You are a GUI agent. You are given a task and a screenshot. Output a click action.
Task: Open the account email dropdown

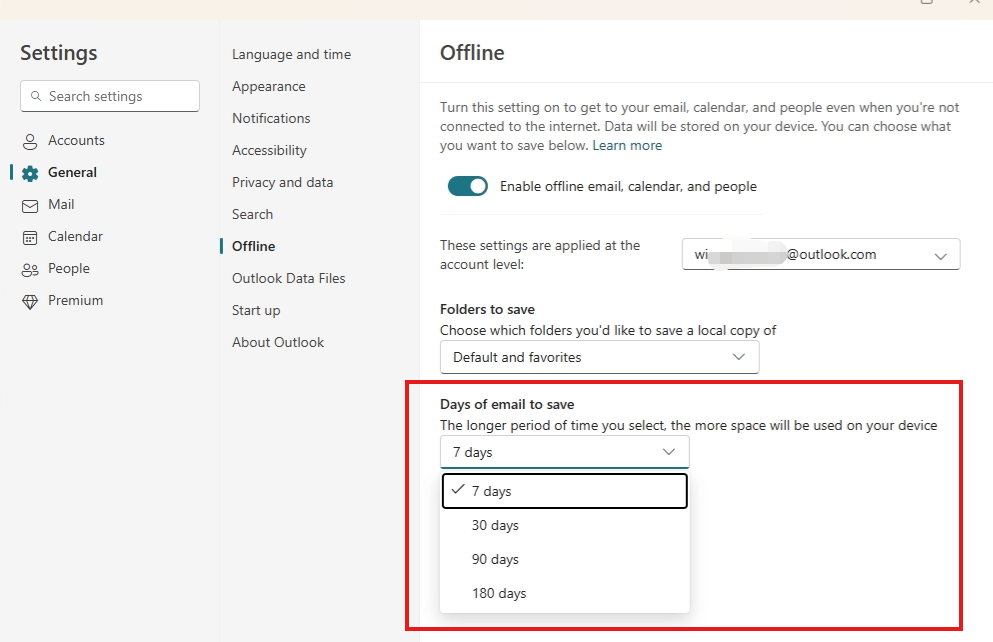(x=821, y=254)
